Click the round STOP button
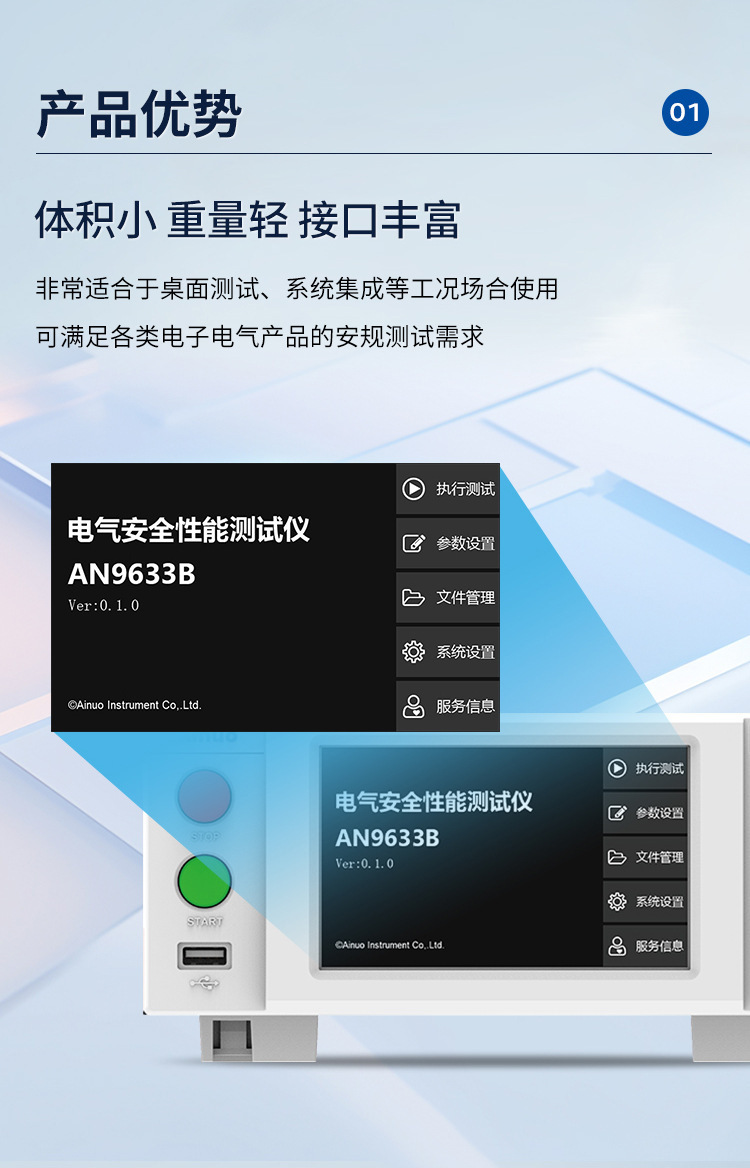 pyautogui.click(x=204, y=796)
